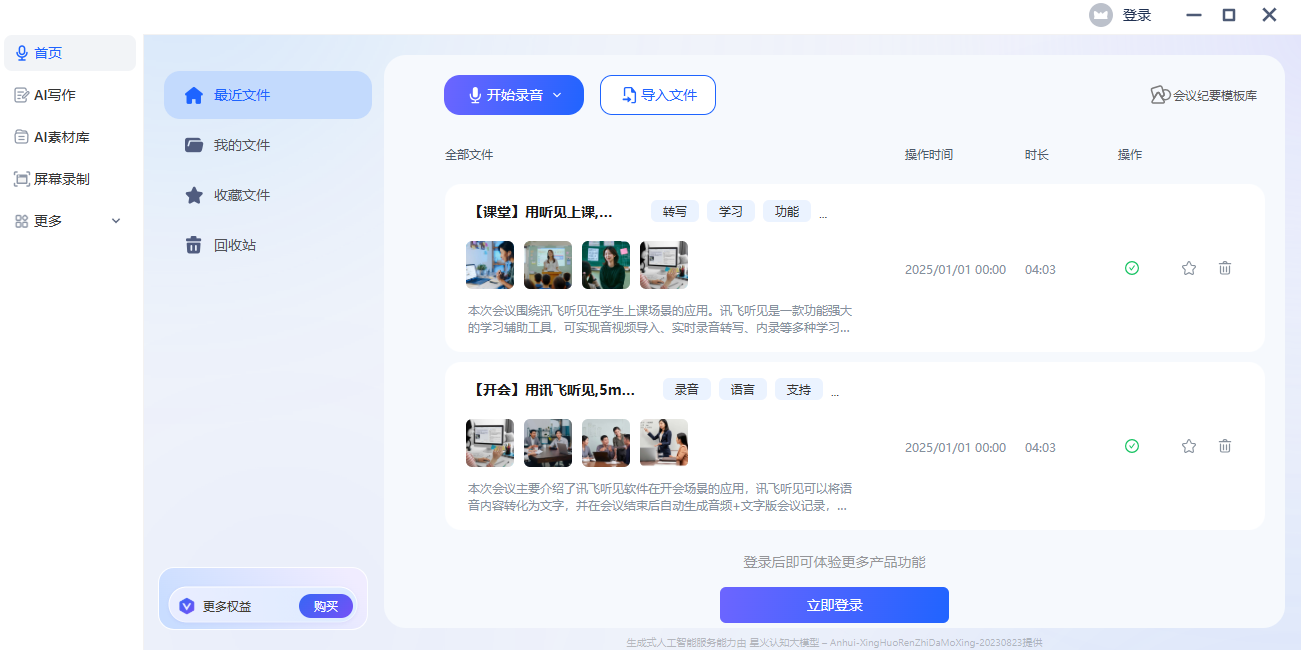Open the first thumbnail of the 【开会】 file
The image size is (1301, 650).
click(x=490, y=443)
